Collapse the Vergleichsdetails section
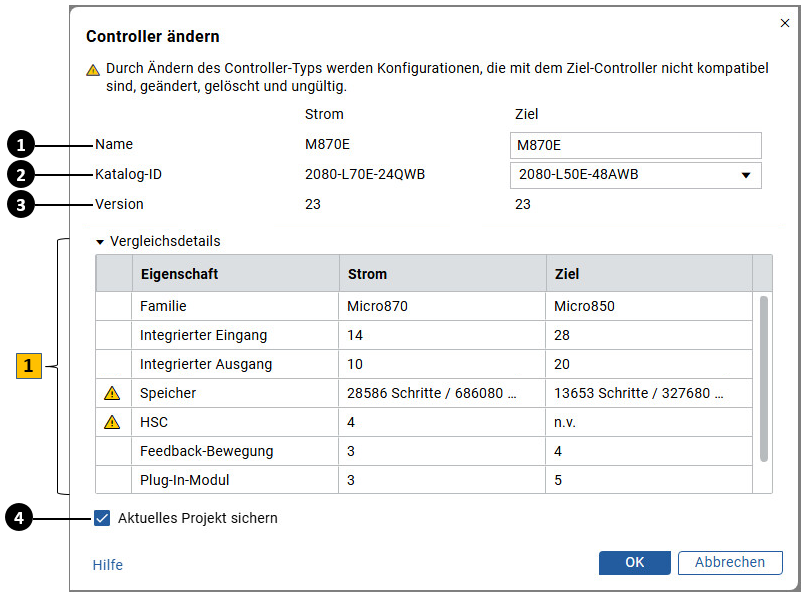 [x=100, y=242]
